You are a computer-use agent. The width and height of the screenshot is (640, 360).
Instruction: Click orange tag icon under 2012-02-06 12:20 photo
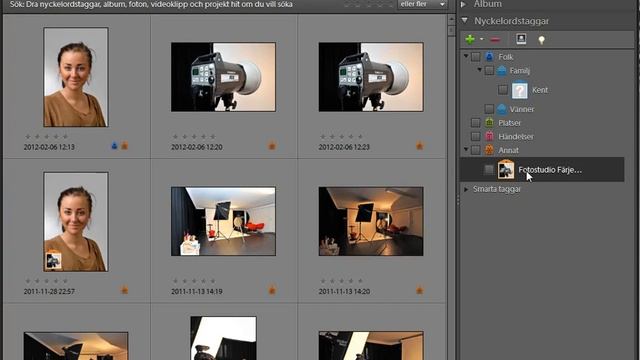[x=272, y=146]
